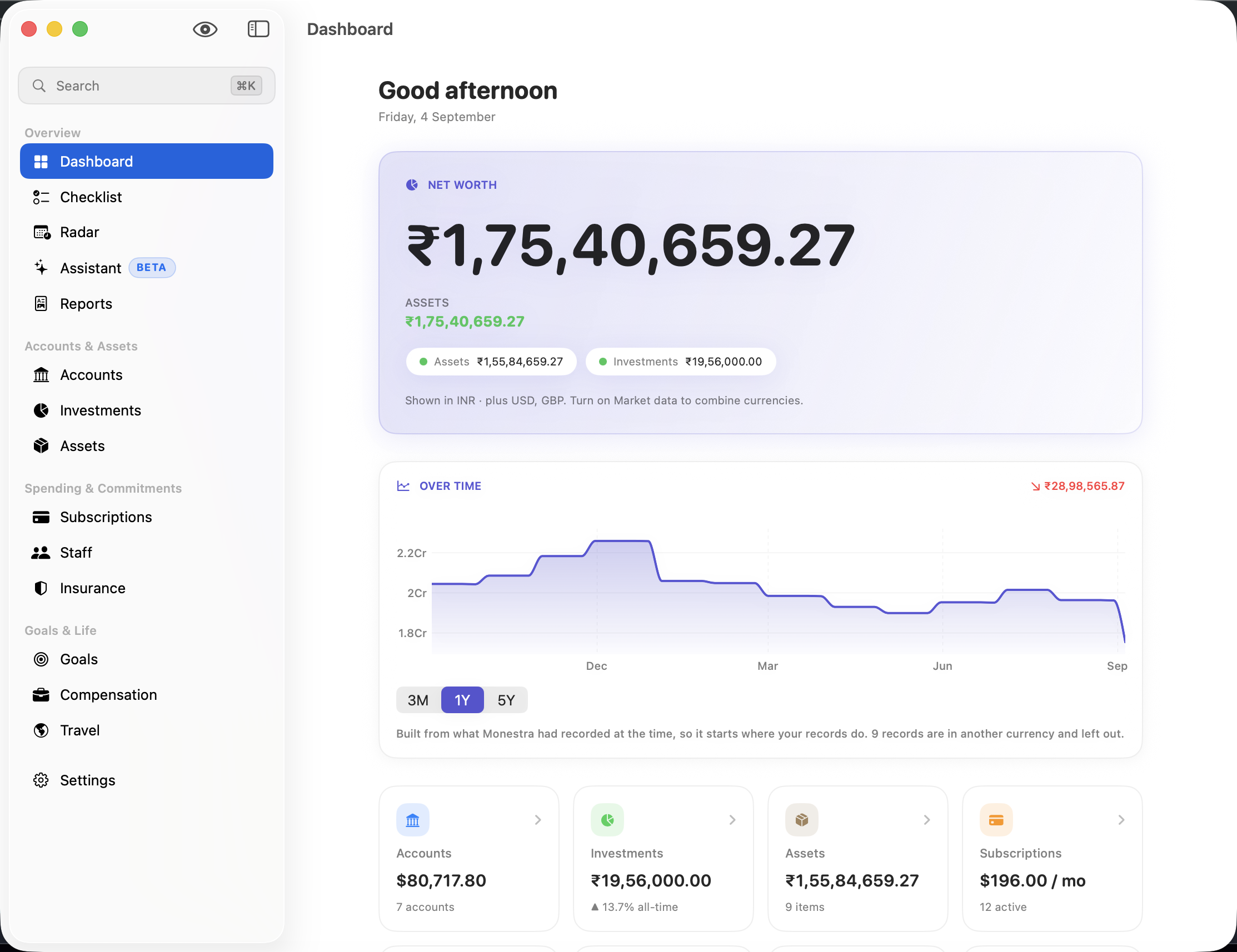This screenshot has width=1237, height=952.
Task: Select the 1Y chart range
Action: coord(462,700)
